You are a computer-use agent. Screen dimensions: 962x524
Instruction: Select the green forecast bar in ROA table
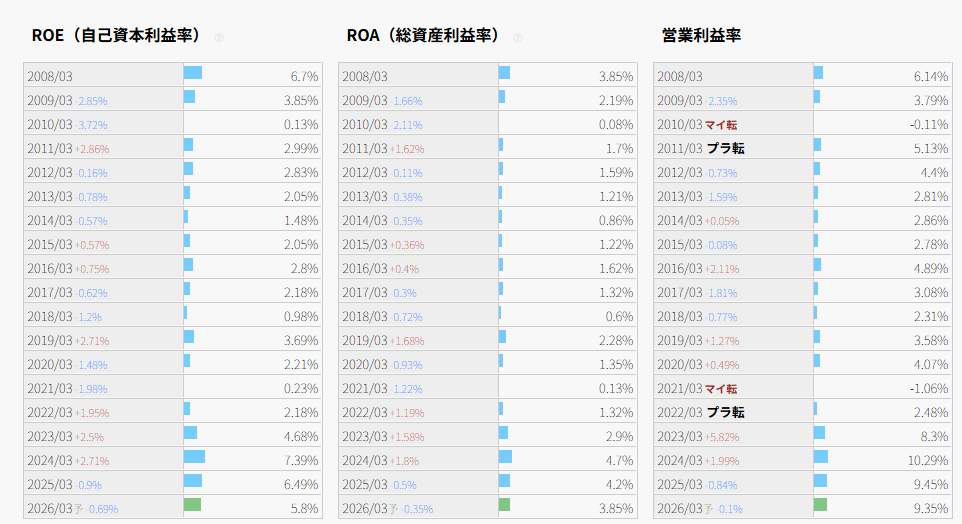point(504,505)
